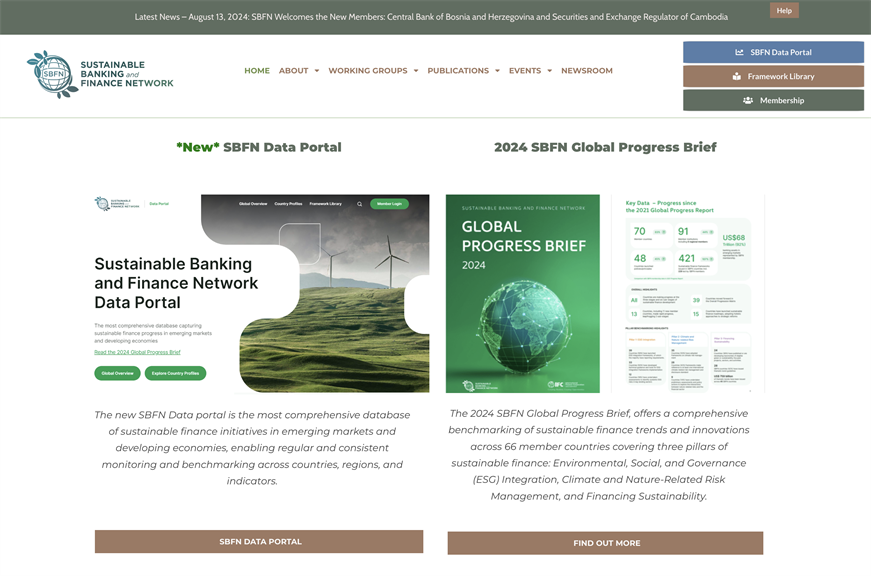Click the Global Overview green pill button

117,373
